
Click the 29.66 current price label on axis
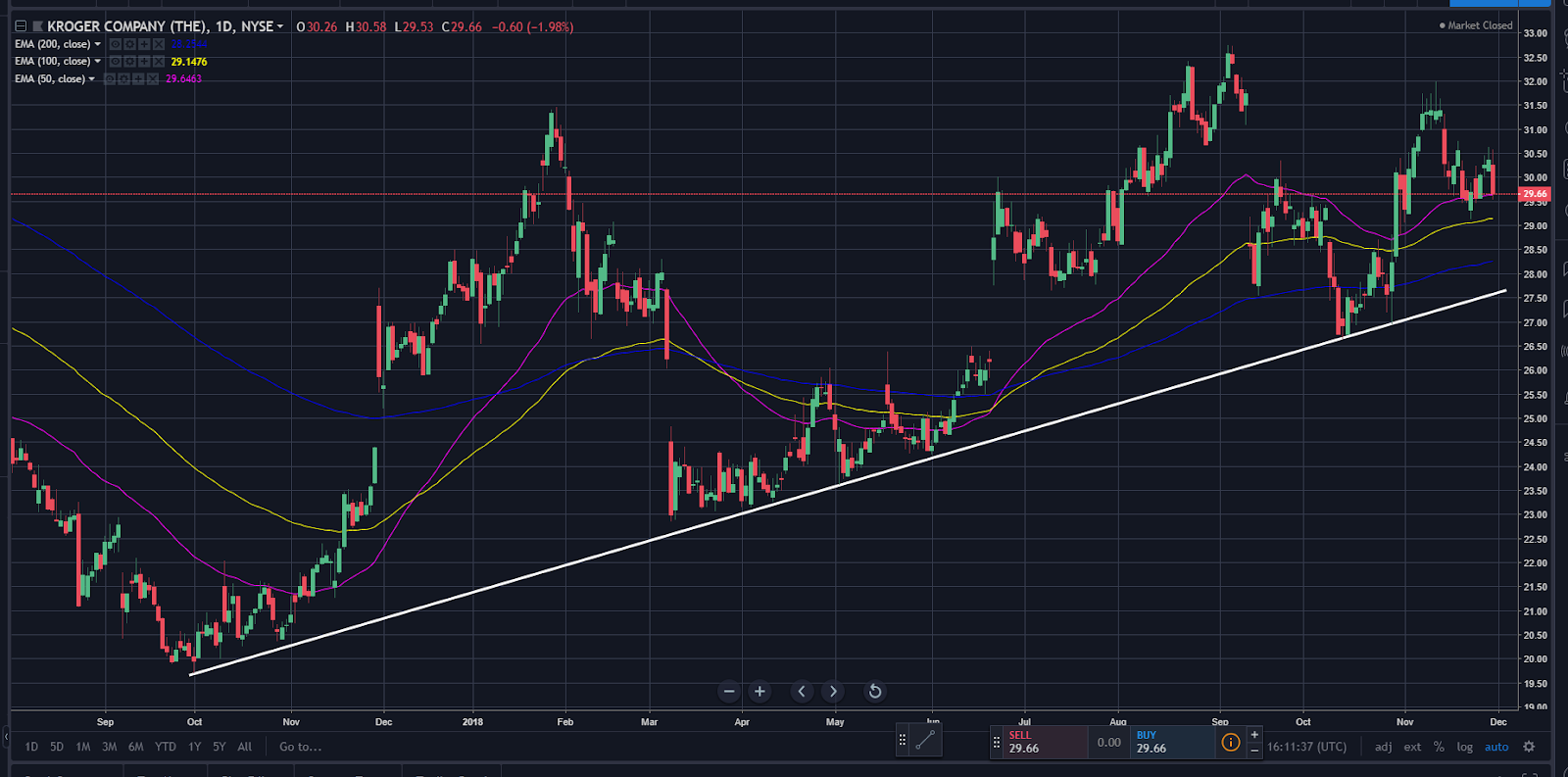coord(1536,194)
